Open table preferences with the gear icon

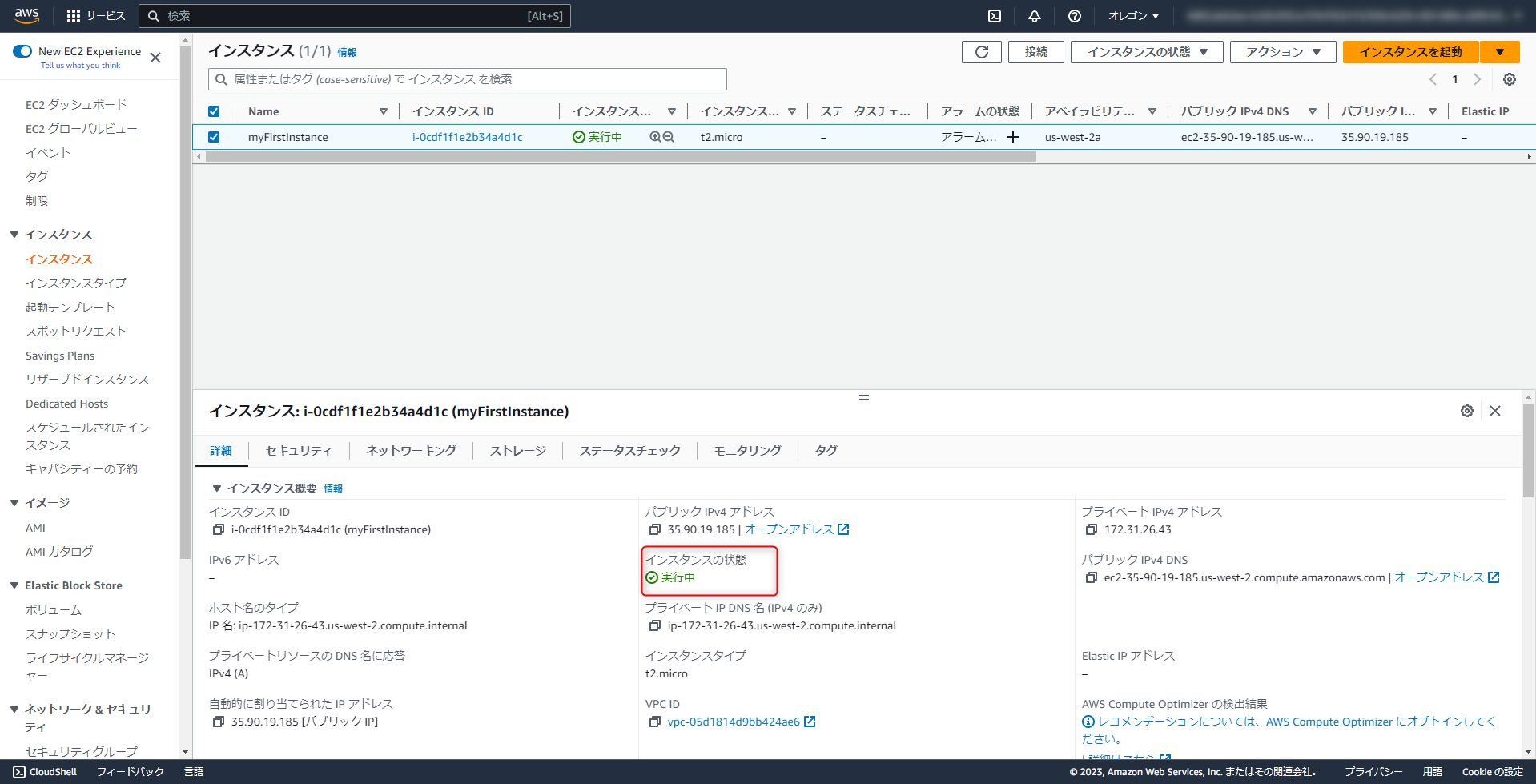tap(1509, 79)
